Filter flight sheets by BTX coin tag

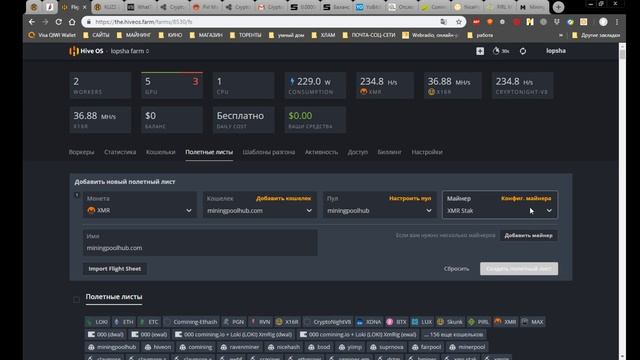(397, 322)
